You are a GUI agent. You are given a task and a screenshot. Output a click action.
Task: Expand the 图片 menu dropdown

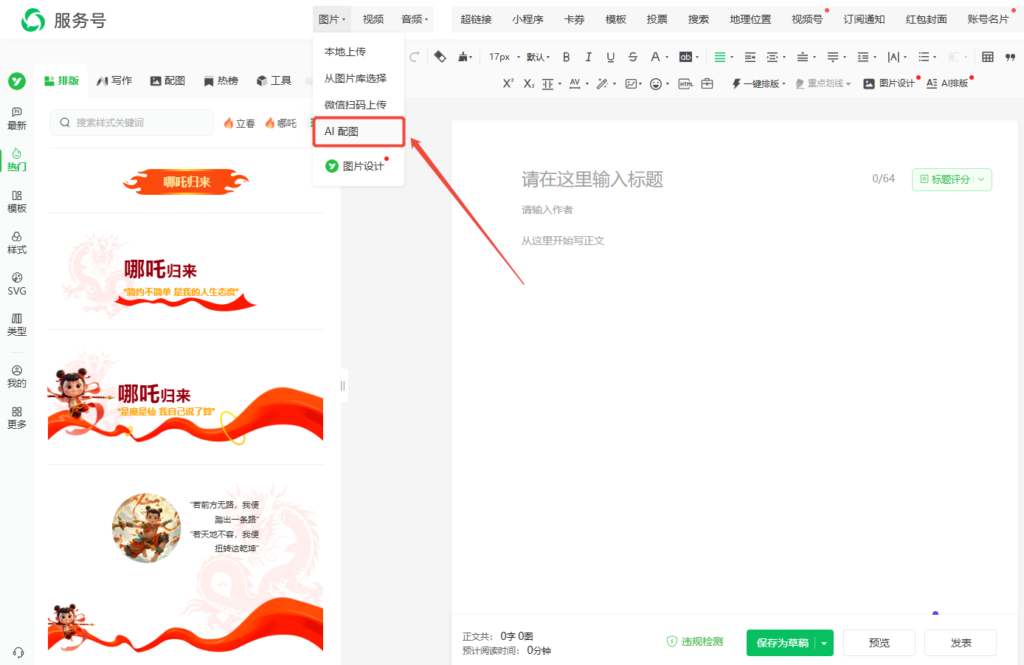332,20
